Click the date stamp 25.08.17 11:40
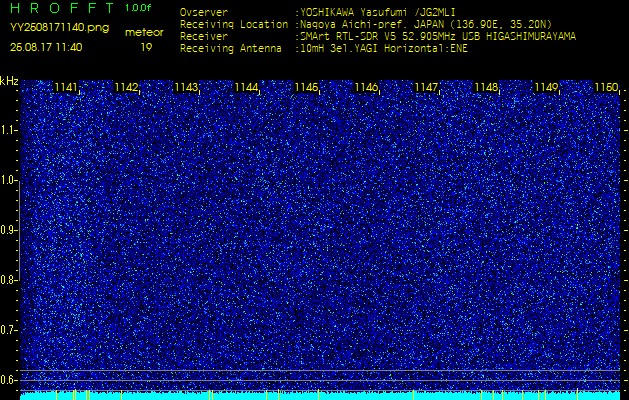This screenshot has width=629, height=400. click(x=46, y=47)
